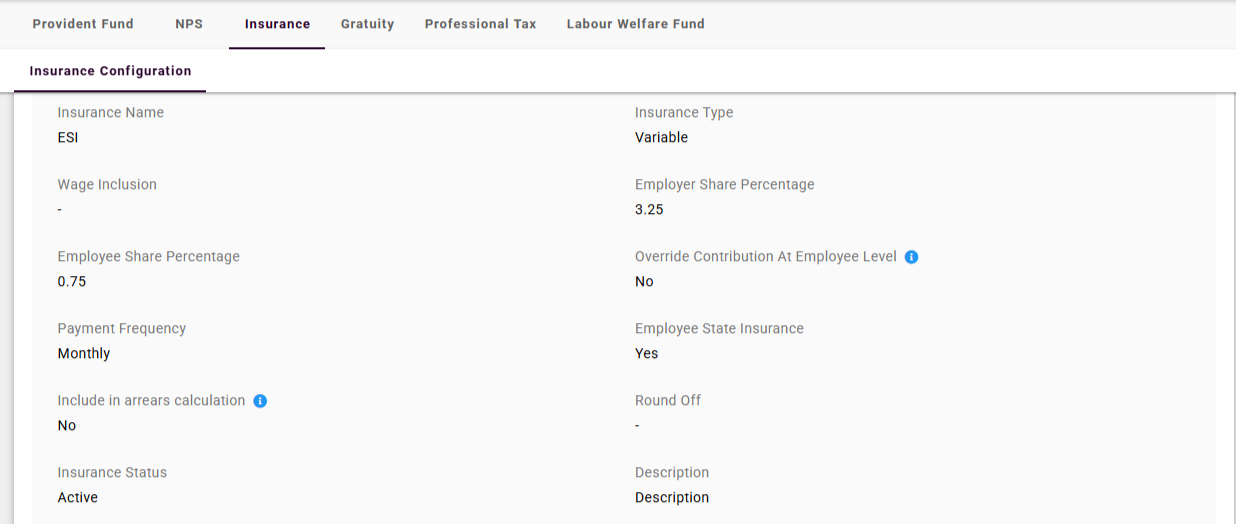The width and height of the screenshot is (1236, 524).
Task: Open the Provident Fund tab
Action: point(83,24)
